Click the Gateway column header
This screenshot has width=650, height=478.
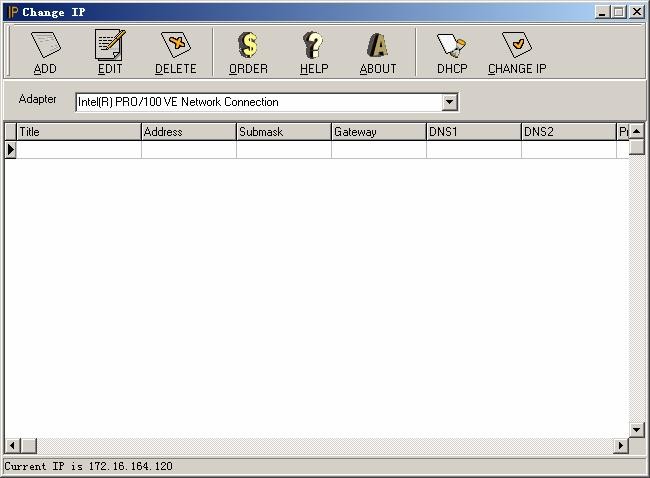point(378,132)
